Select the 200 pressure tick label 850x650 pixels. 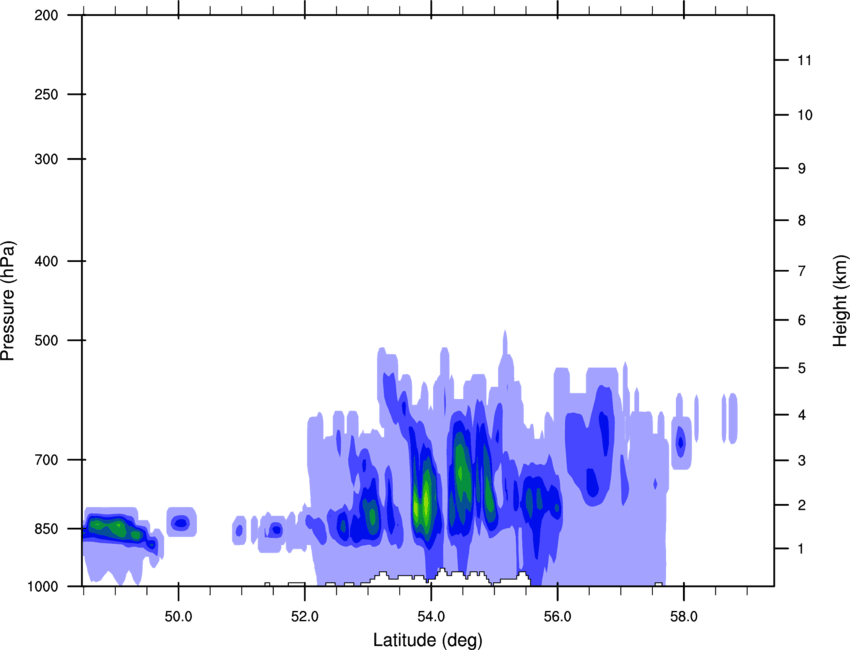(46, 15)
